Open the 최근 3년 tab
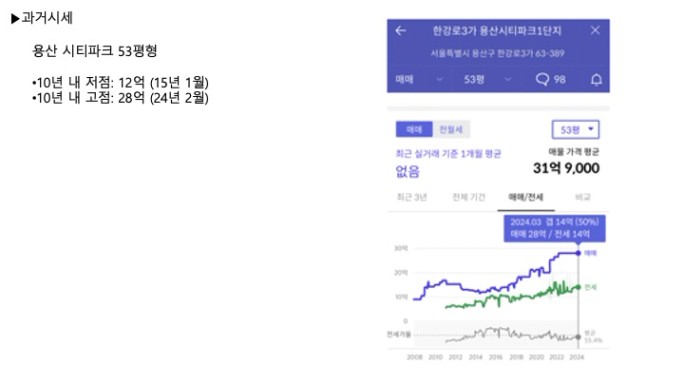Viewport: 684px width, 385px height. (x=411, y=197)
